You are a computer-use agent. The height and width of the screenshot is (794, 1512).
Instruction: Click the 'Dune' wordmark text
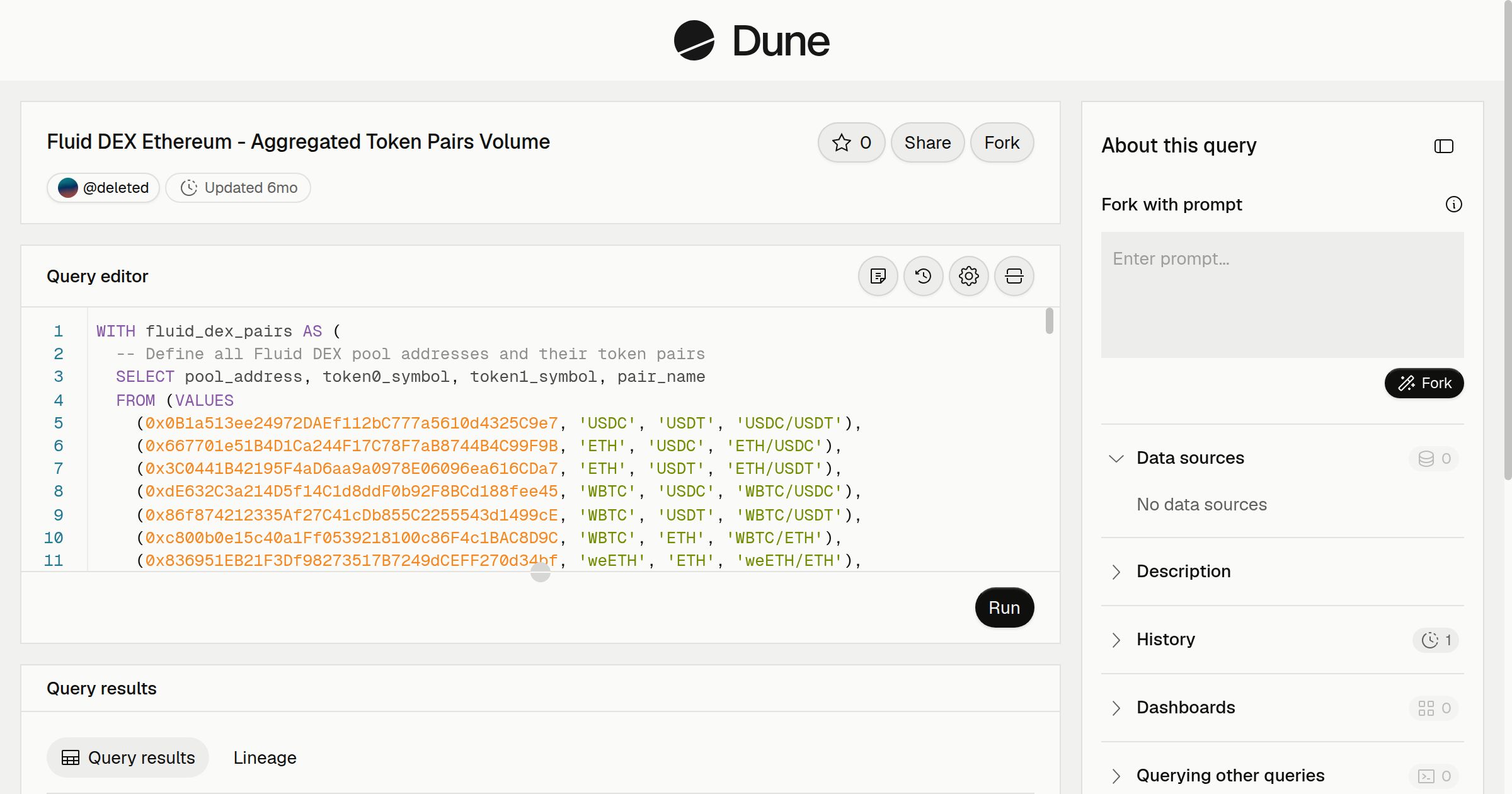781,41
